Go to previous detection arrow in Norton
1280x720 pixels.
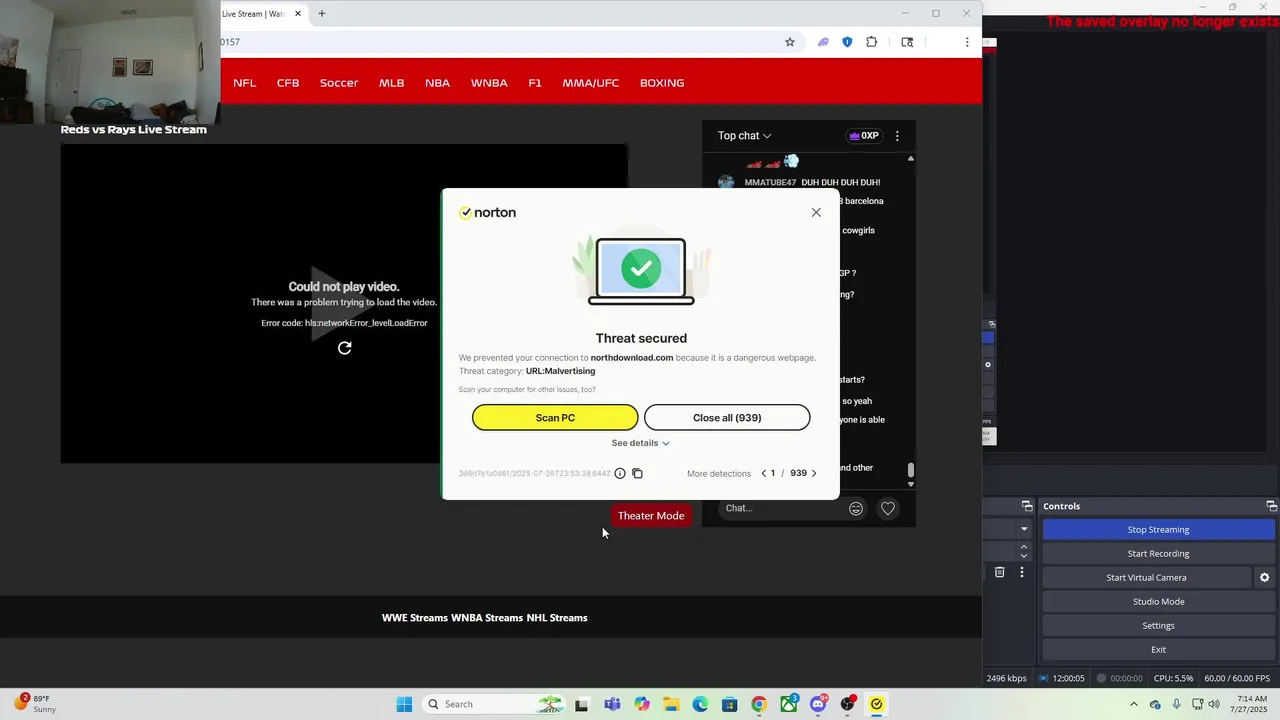764,473
